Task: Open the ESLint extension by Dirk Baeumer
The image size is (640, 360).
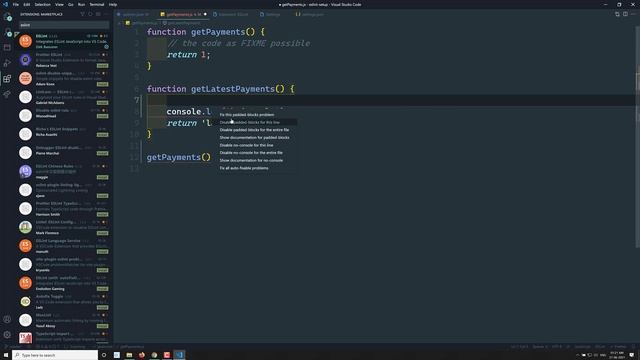Action: [x=64, y=41]
